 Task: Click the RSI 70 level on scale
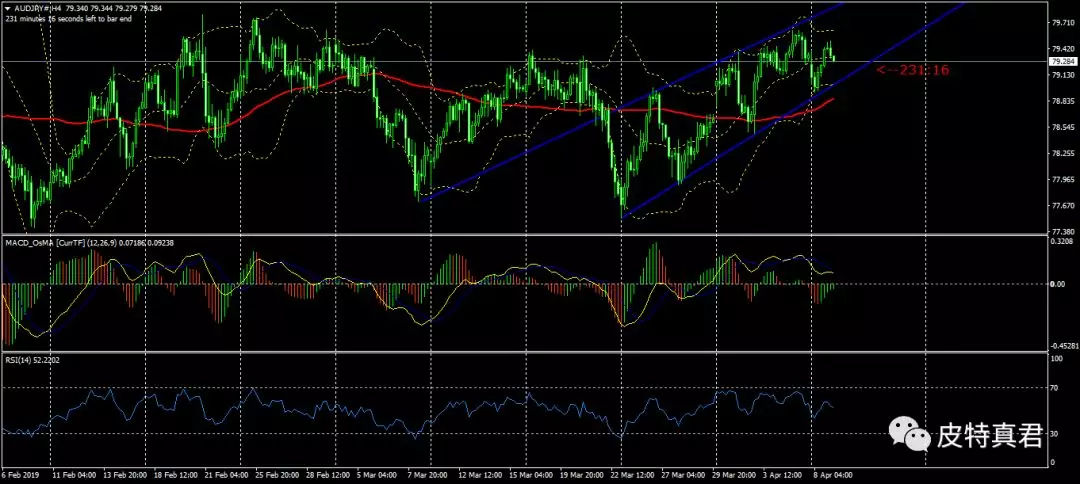[x=1054, y=386]
